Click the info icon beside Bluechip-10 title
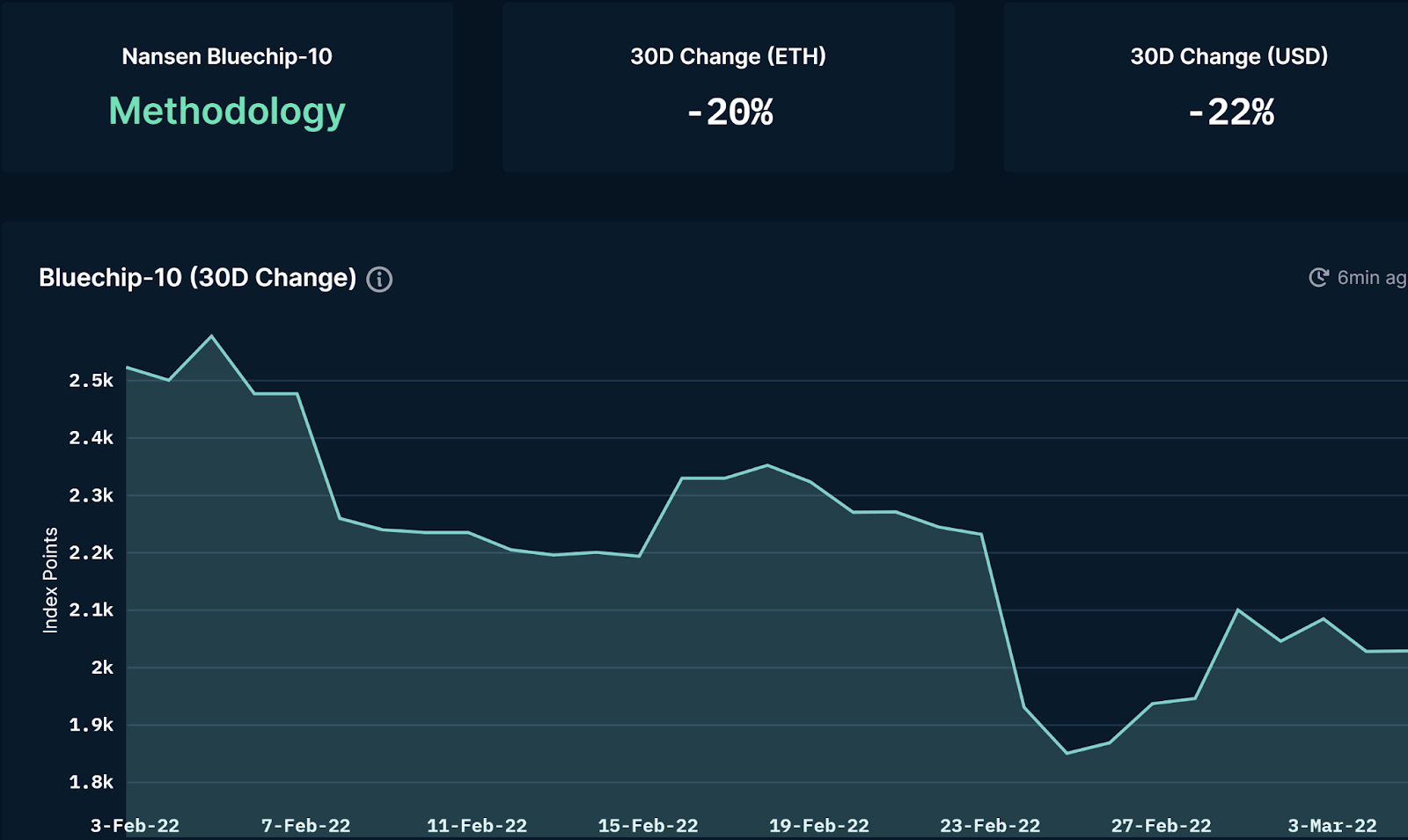The height and width of the screenshot is (840, 1408). 379,279
